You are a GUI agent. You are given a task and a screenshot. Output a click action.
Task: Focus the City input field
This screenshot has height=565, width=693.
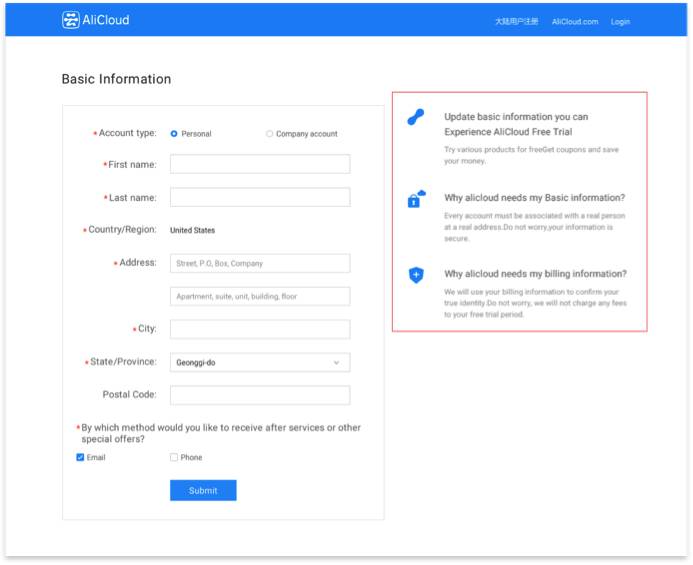point(260,329)
